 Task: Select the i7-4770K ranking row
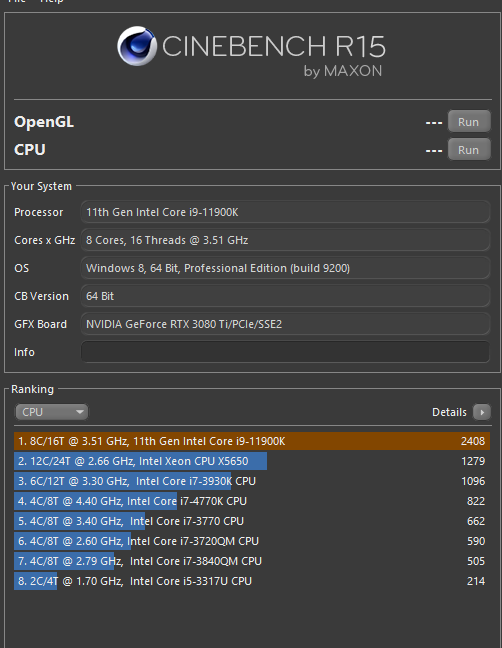tap(252, 501)
